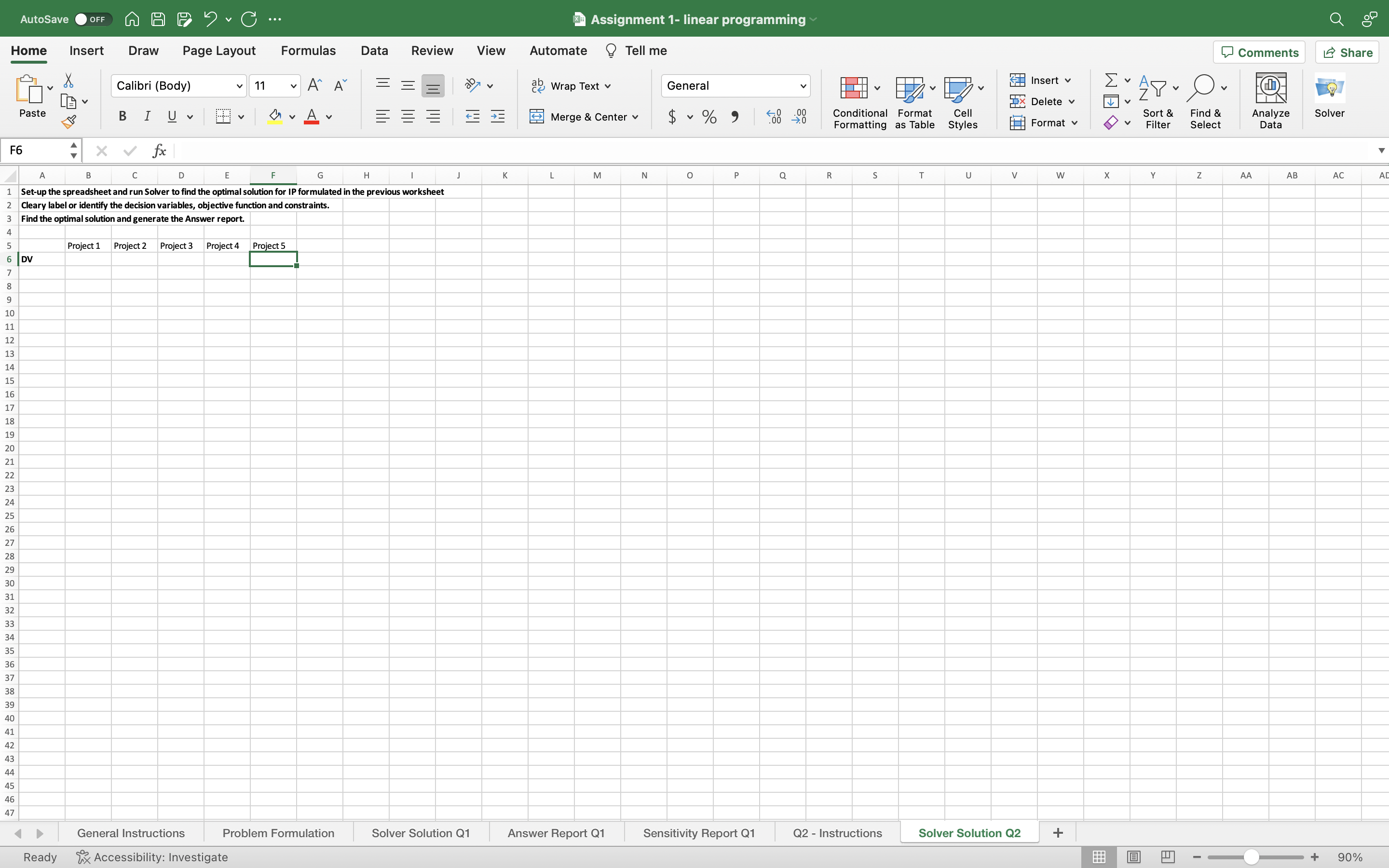
Task: Open the Solver tool
Action: [1329, 97]
